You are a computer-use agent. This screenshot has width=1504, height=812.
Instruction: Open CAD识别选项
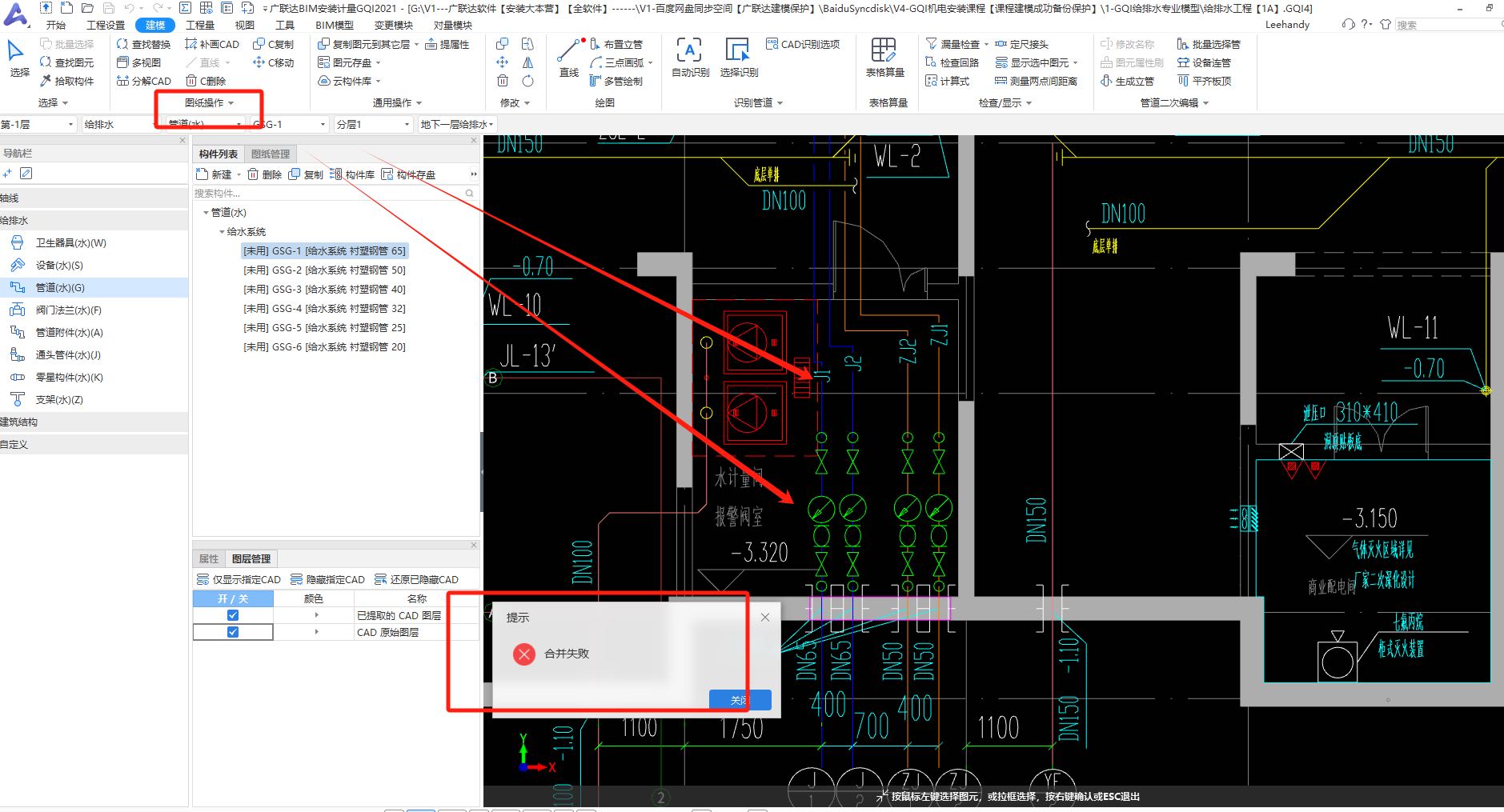[803, 44]
